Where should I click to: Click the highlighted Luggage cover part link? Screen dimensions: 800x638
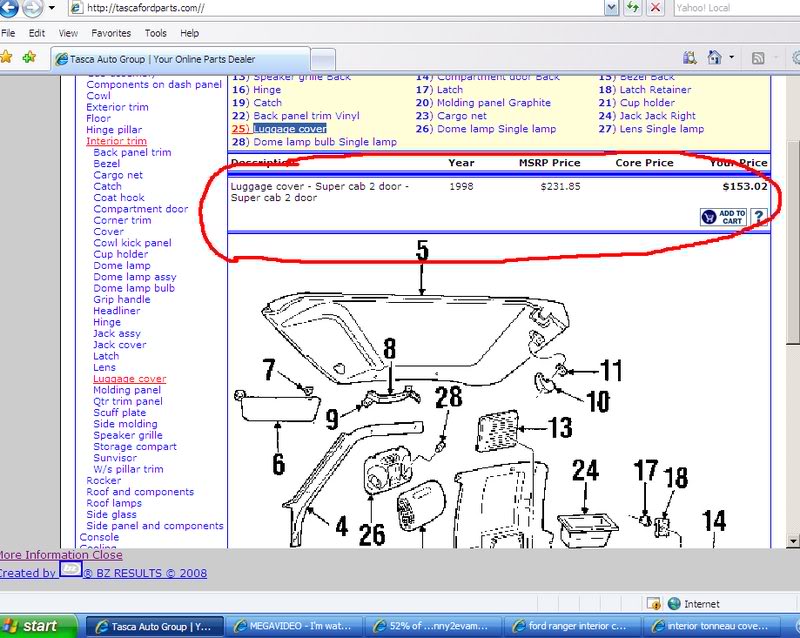point(290,129)
